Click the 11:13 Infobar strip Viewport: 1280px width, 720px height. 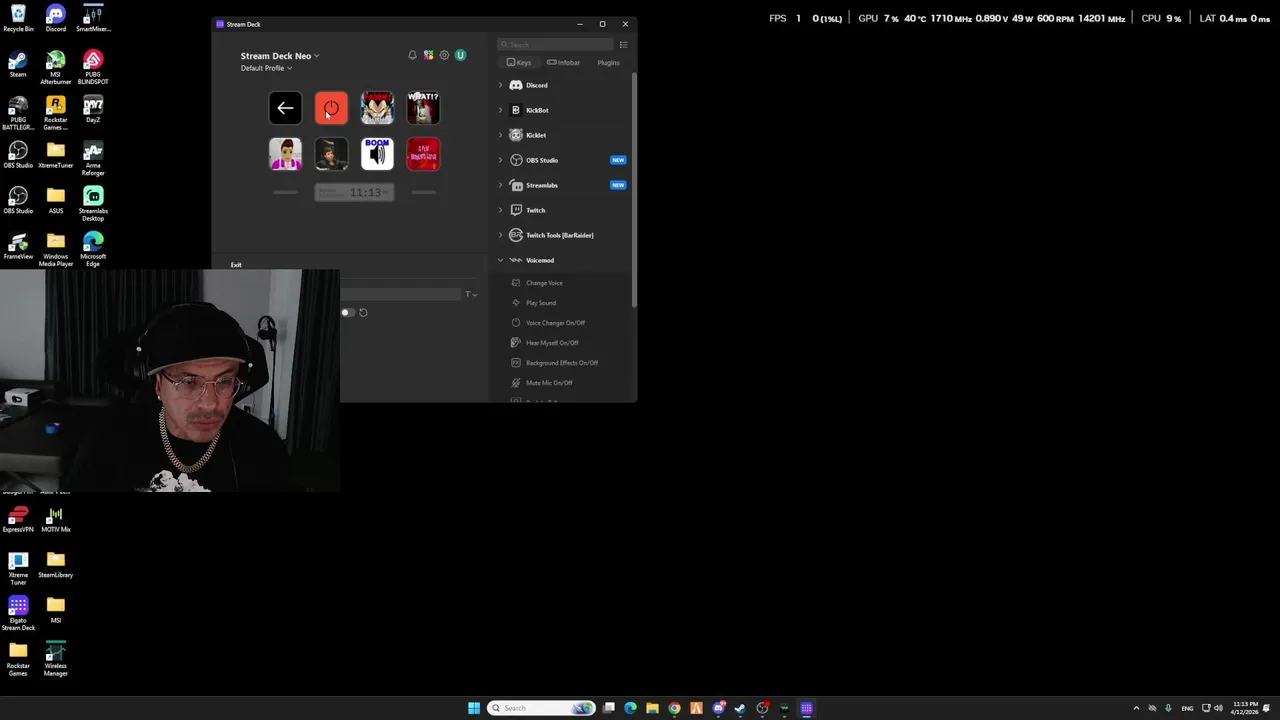pos(354,192)
